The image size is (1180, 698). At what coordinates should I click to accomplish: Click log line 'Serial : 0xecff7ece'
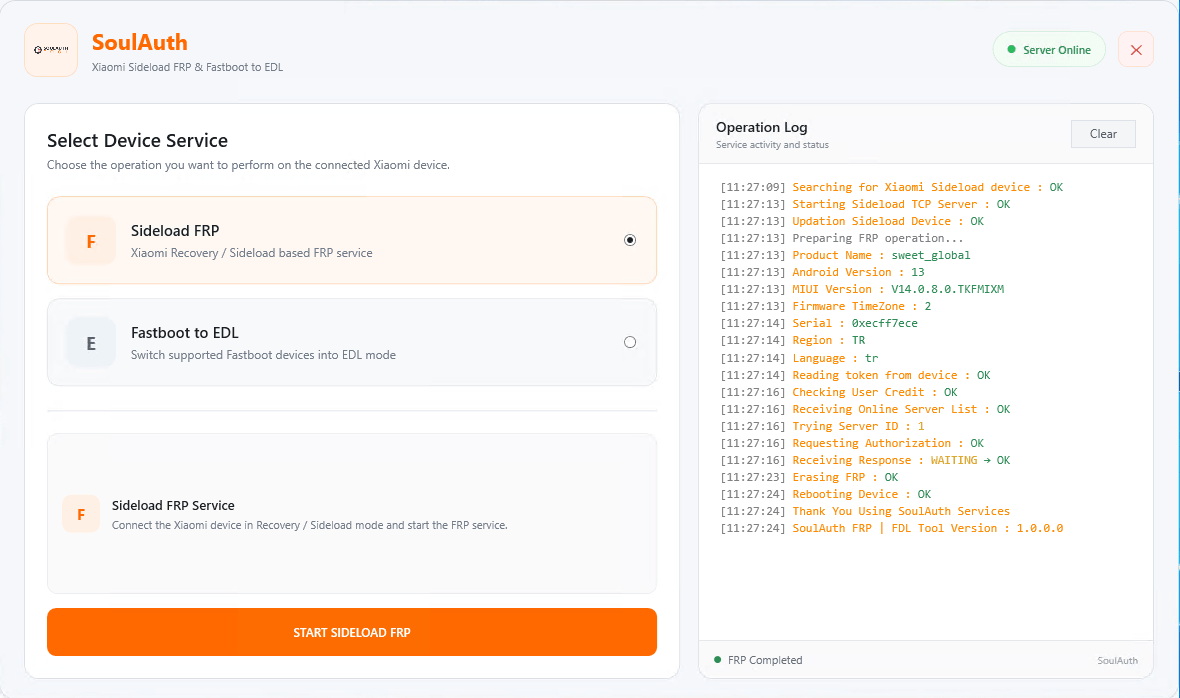(x=819, y=323)
